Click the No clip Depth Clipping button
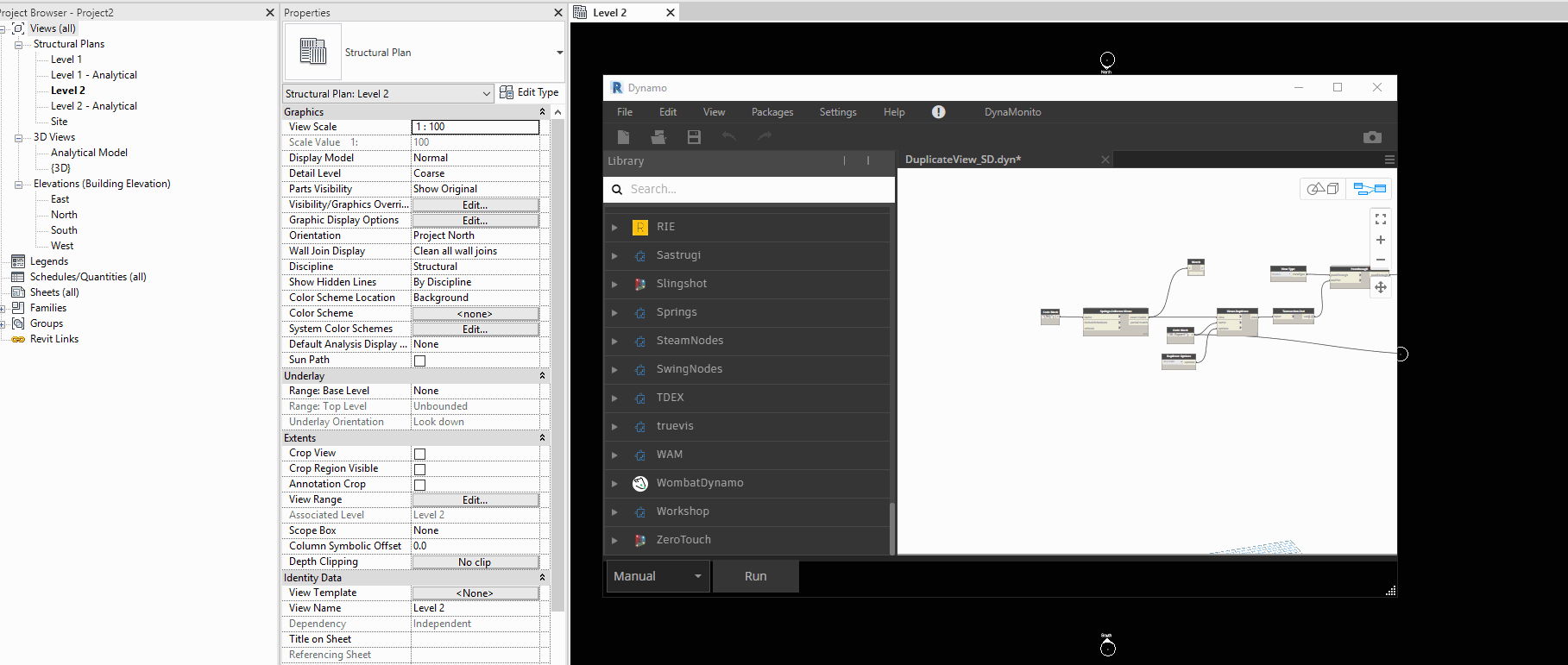The width and height of the screenshot is (1568, 665). click(475, 562)
